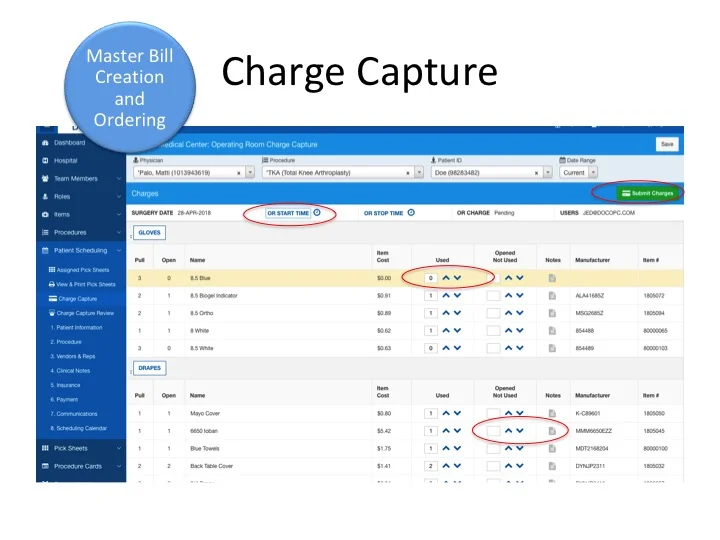Open the Procedure dropdown arrow
The width and height of the screenshot is (720, 540).
419,173
